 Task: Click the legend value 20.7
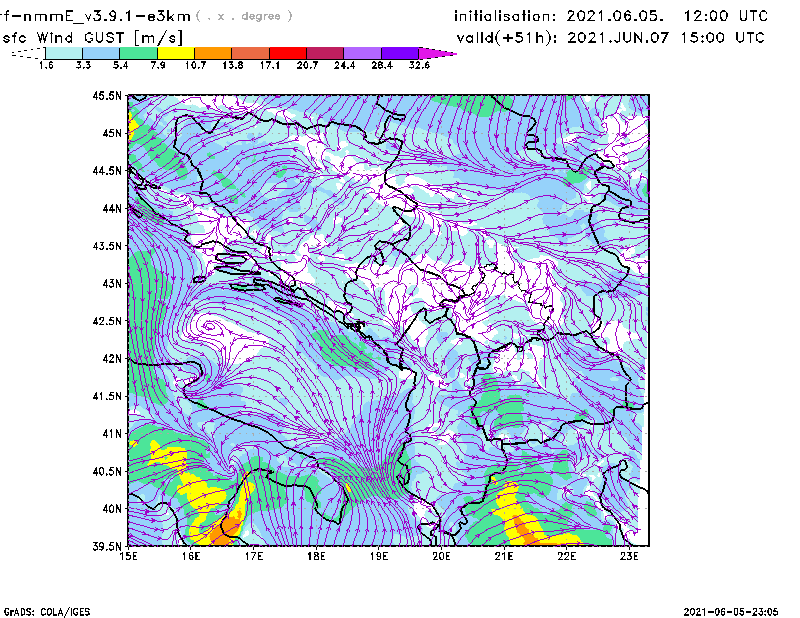(307, 65)
